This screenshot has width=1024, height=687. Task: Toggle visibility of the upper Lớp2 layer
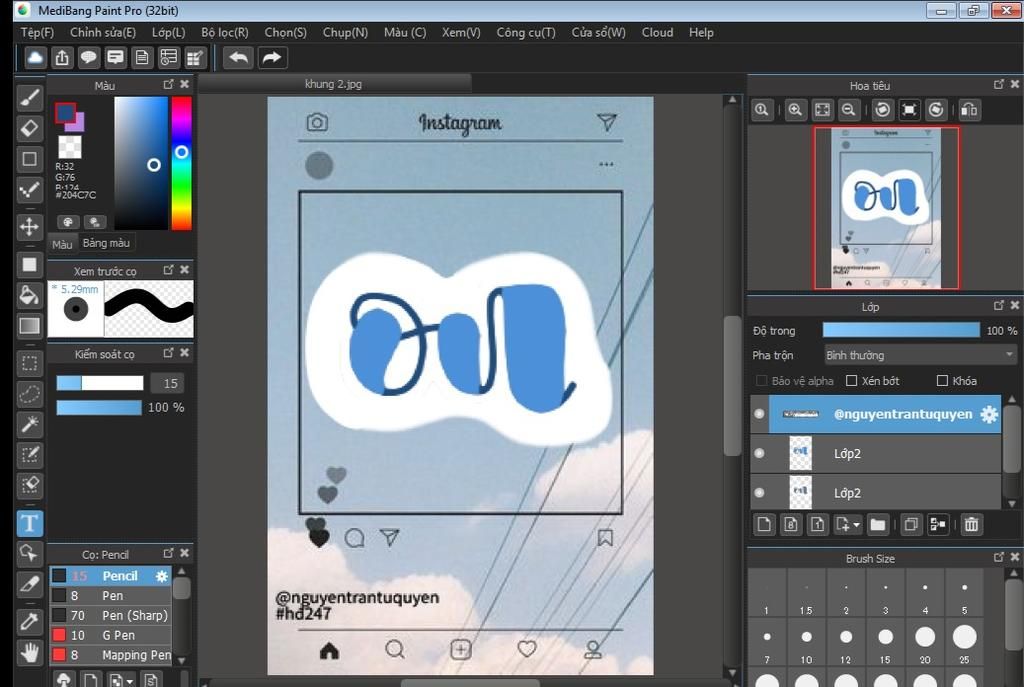click(759, 453)
